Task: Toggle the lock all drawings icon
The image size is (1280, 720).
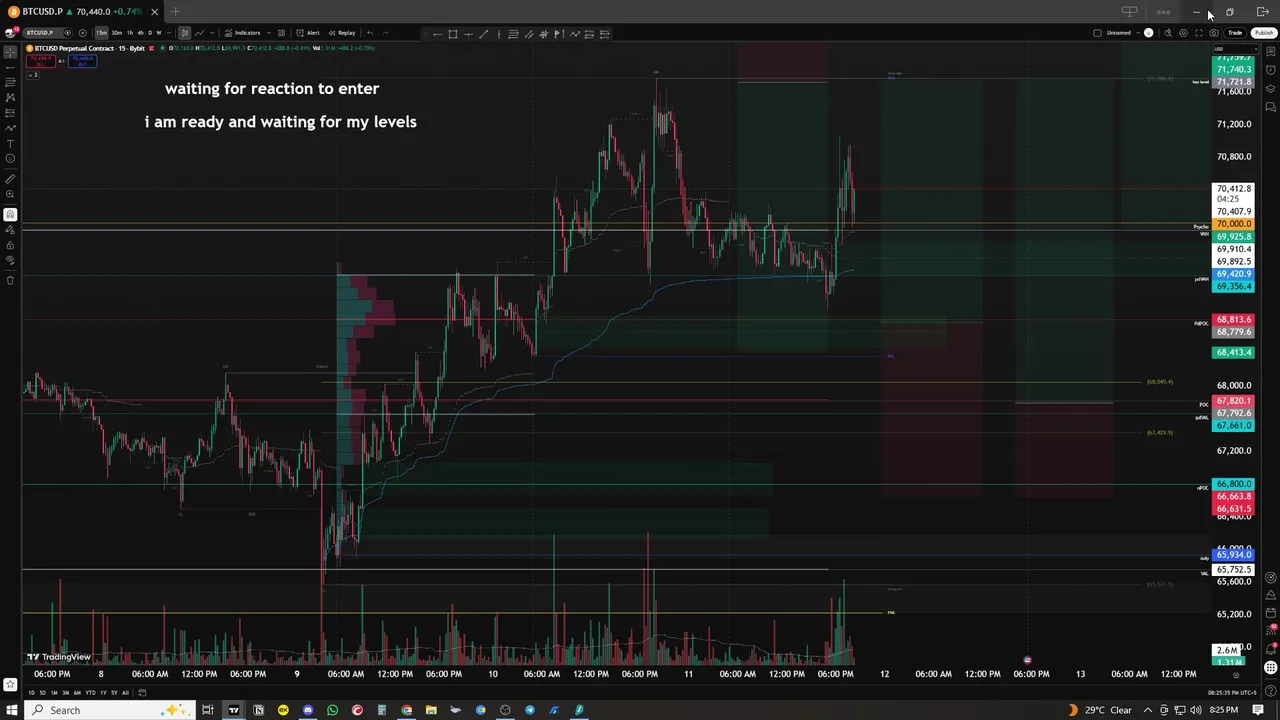Action: click(10, 245)
